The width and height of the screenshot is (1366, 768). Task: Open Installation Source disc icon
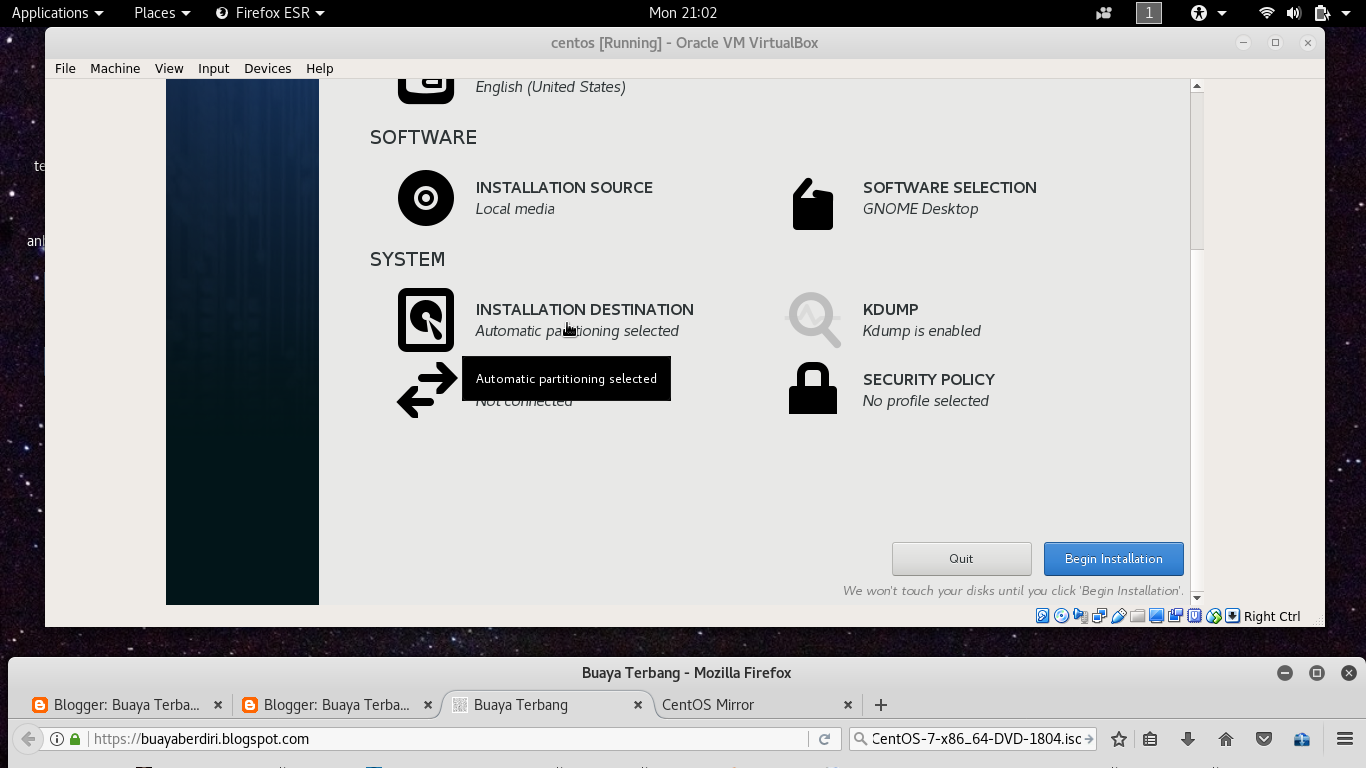[426, 198]
